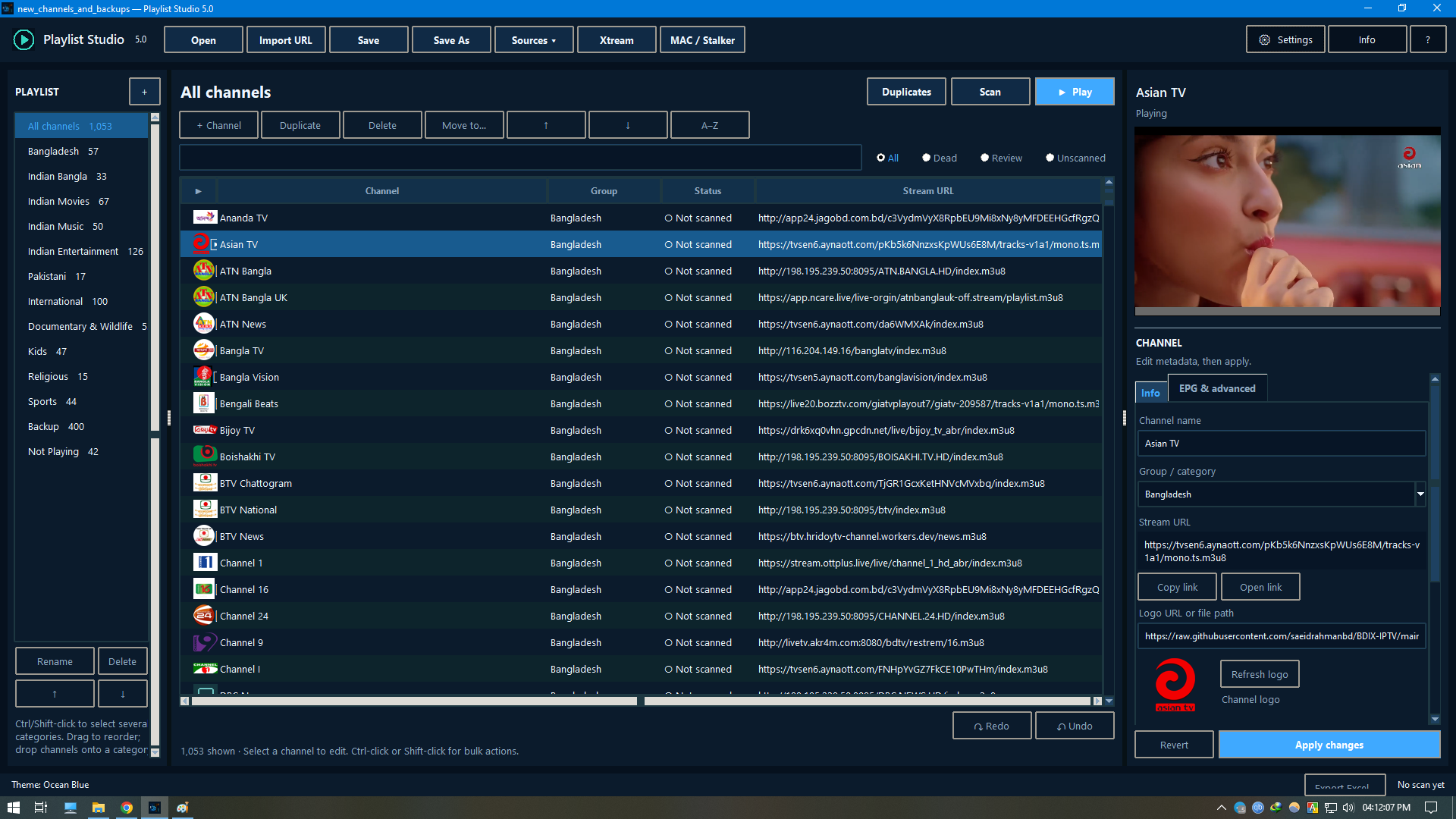
Task: Click the Channel 9 logo icon
Action: [204, 642]
